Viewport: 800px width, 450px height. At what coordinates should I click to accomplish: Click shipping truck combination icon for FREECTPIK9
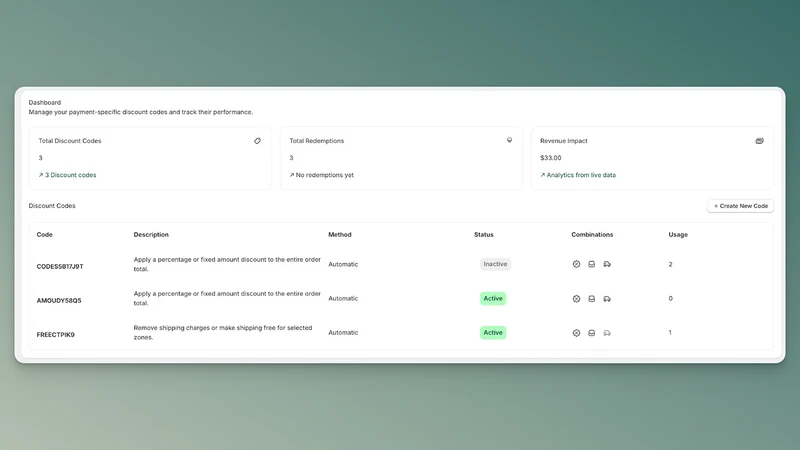(607, 333)
